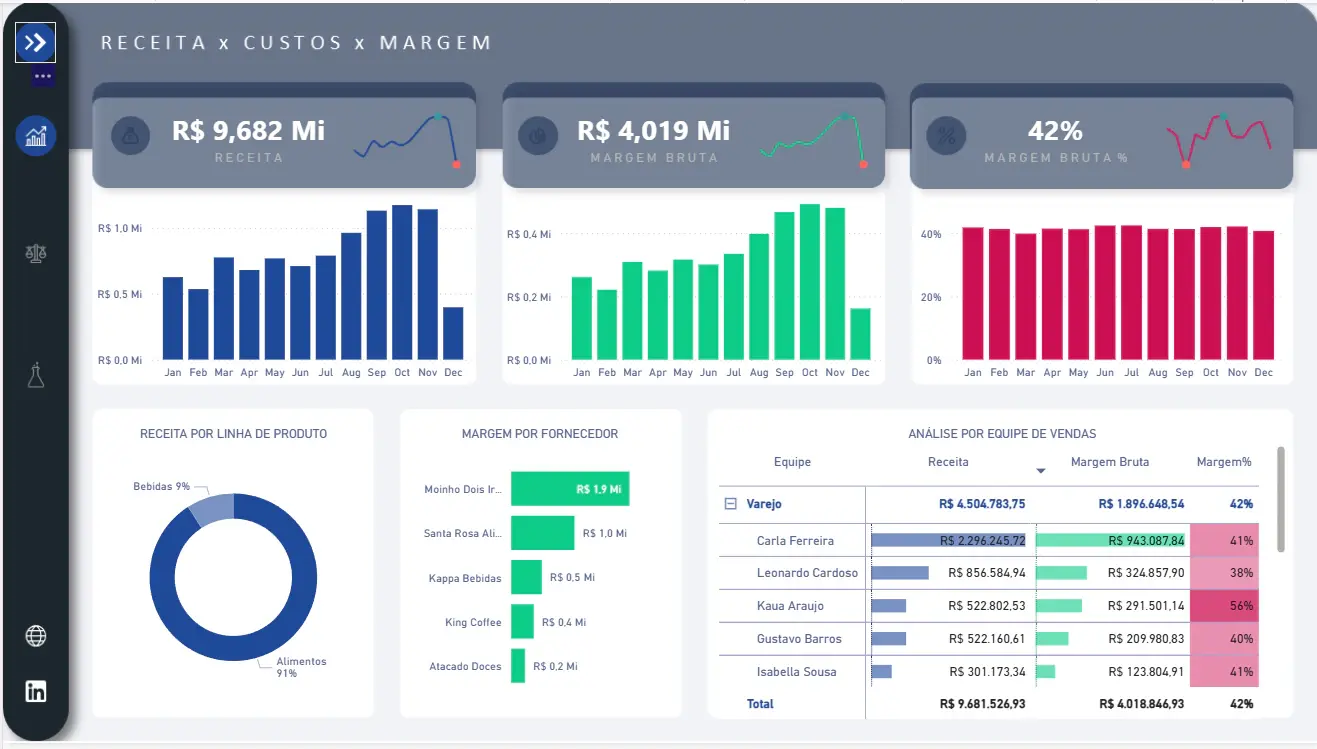Open the three-dots more options menu
Viewport: 1317px width, 749px height.
point(43,76)
